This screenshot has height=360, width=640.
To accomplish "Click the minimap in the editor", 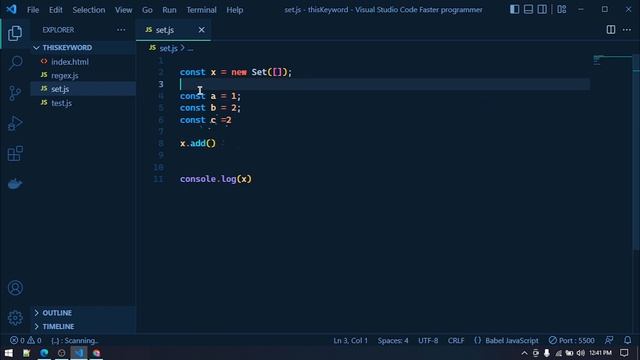I will tap(611, 60).
